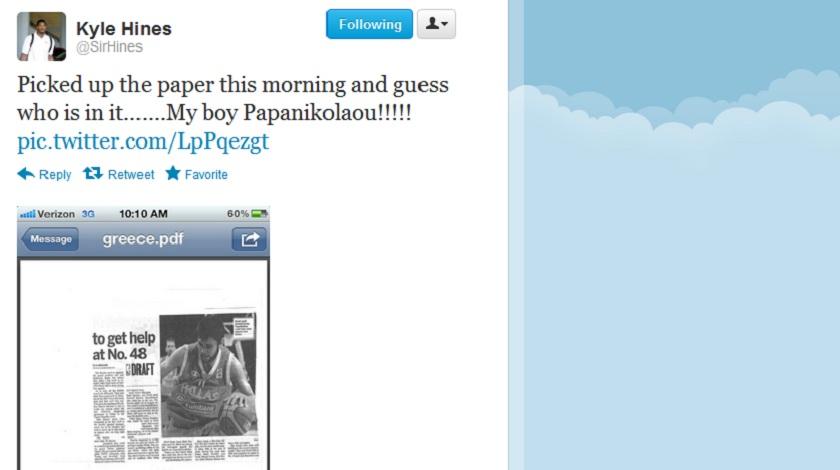Image resolution: width=840 pixels, height=470 pixels.
Task: Open the newspaper photo of basketball player
Action: coord(208,375)
